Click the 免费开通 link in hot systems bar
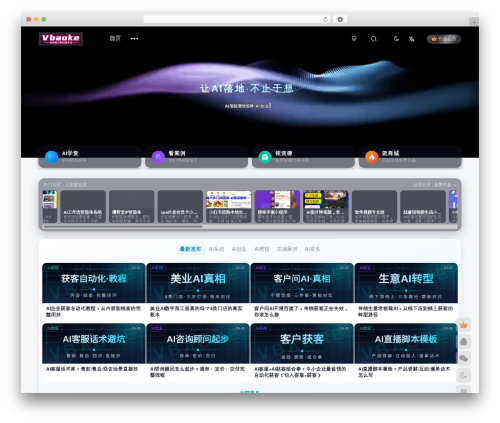The width and height of the screenshot is (500, 423). 435,185
